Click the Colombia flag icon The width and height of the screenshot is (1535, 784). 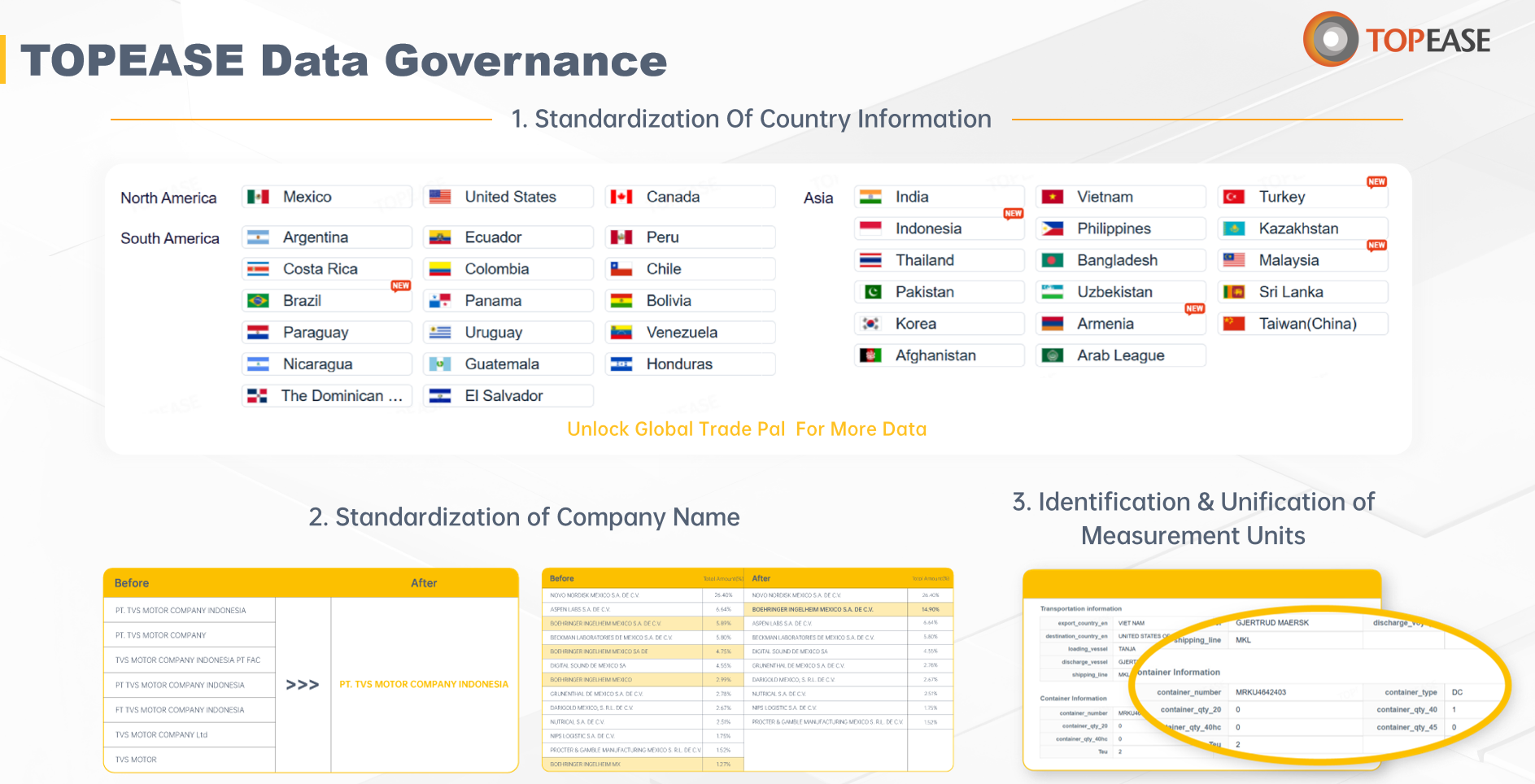(x=440, y=269)
